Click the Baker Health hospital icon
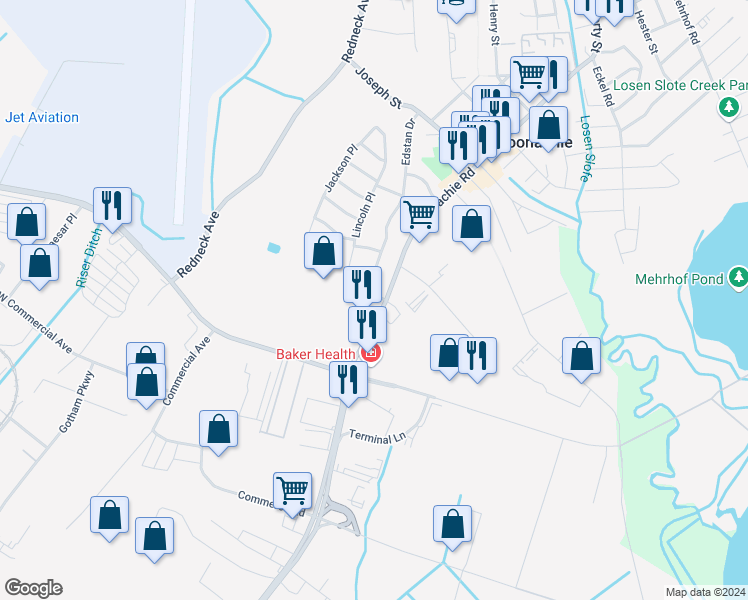This screenshot has width=748, height=600. 372,354
